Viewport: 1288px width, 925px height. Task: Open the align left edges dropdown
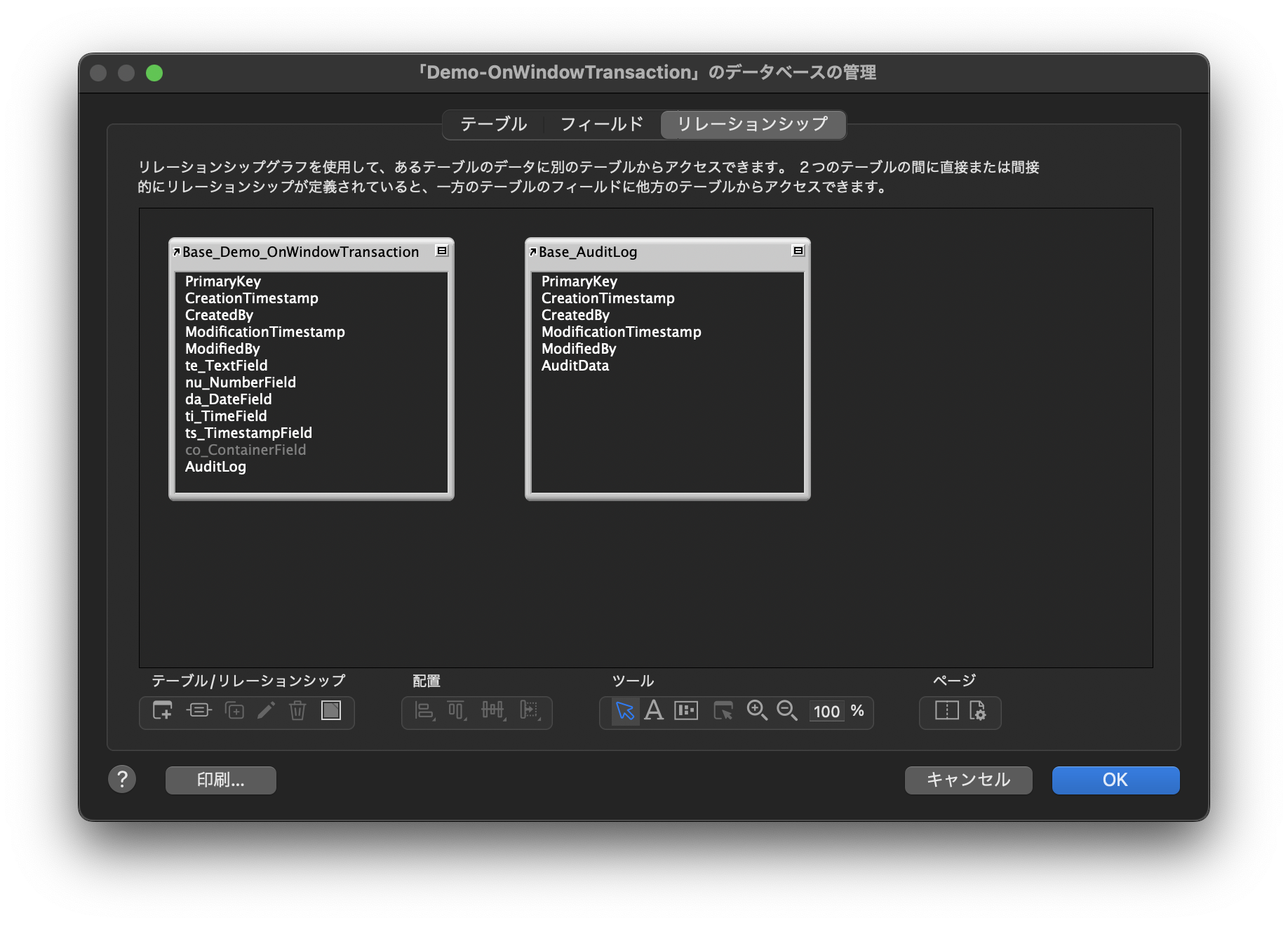pyautogui.click(x=424, y=712)
